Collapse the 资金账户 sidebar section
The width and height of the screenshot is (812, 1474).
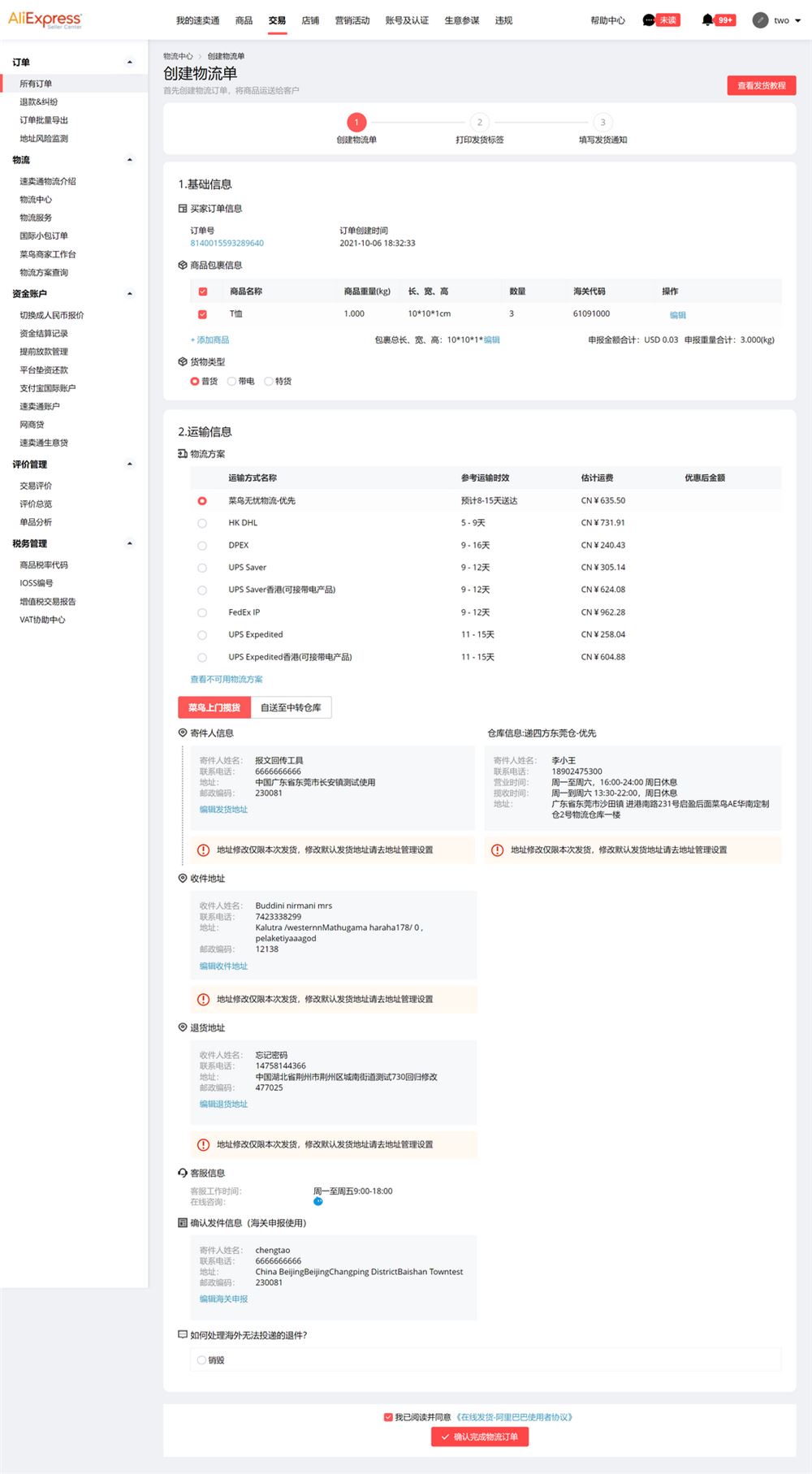pyautogui.click(x=130, y=294)
